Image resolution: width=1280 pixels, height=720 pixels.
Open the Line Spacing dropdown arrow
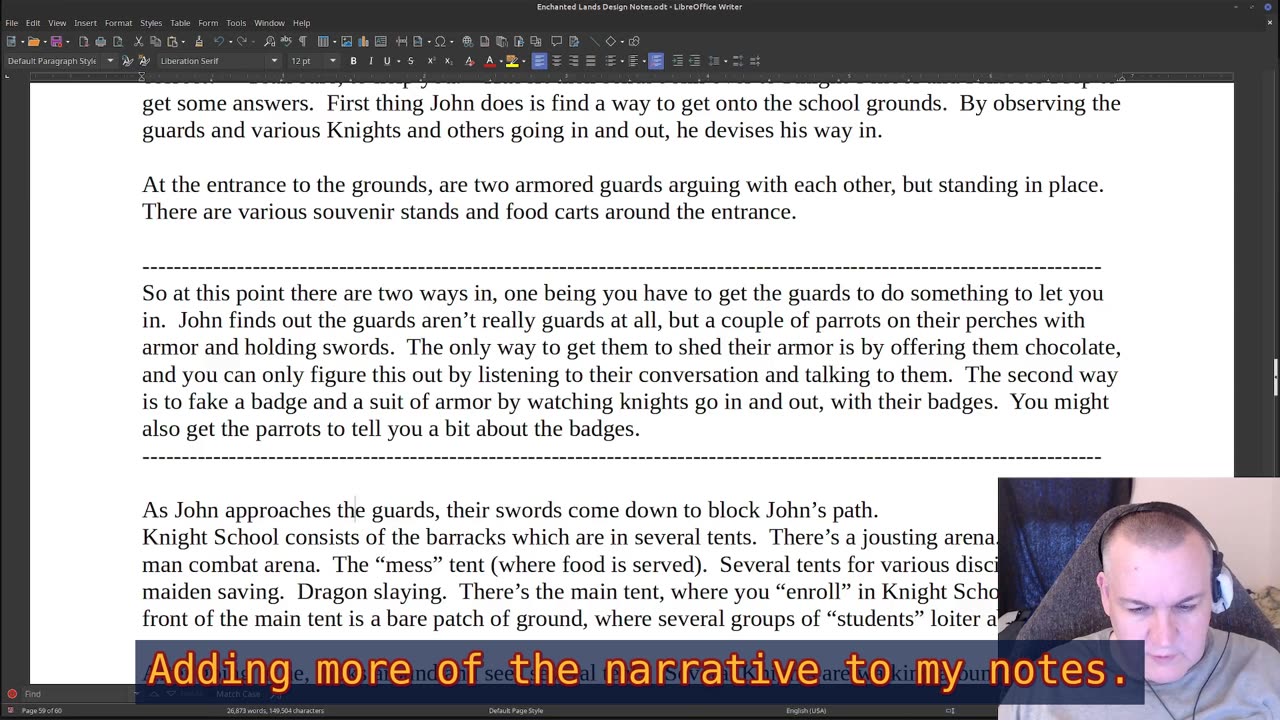point(725,61)
